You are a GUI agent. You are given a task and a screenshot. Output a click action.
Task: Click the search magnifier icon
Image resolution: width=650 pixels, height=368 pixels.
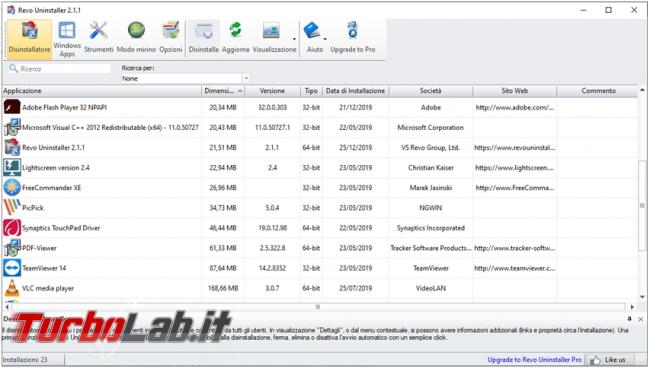13,68
